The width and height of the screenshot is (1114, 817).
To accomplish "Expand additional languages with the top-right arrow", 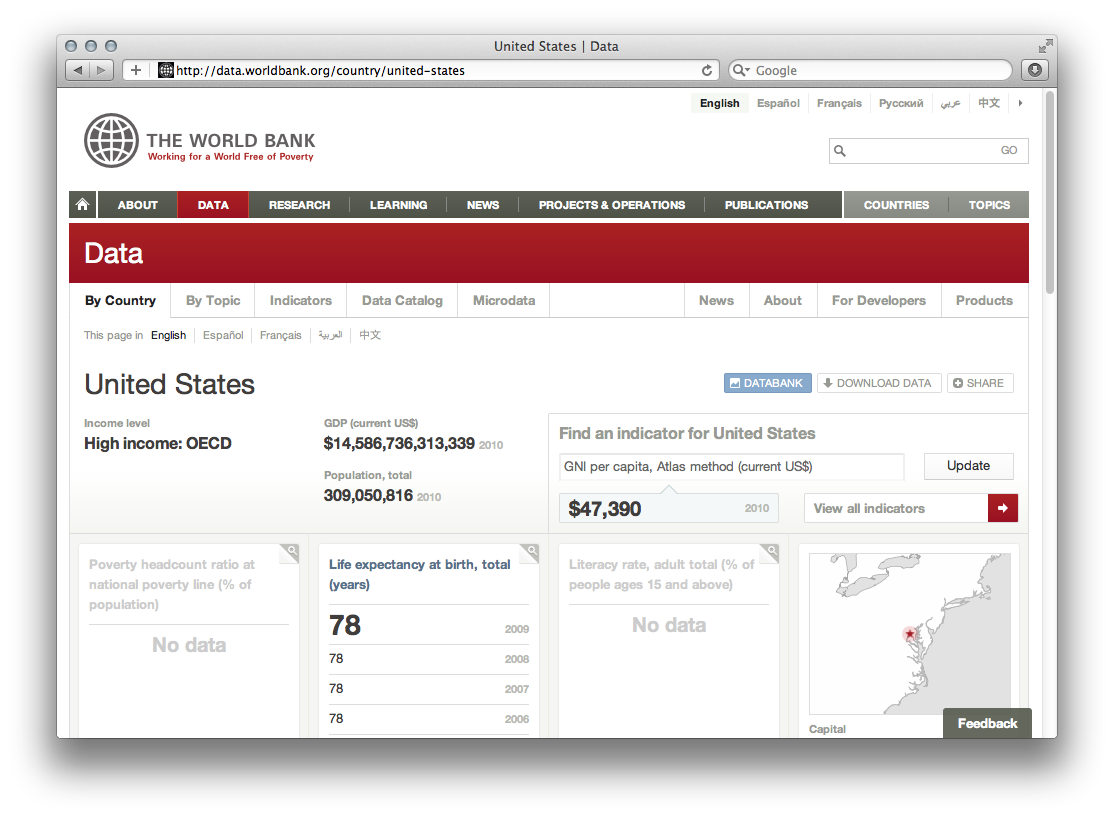I will (x=1020, y=102).
